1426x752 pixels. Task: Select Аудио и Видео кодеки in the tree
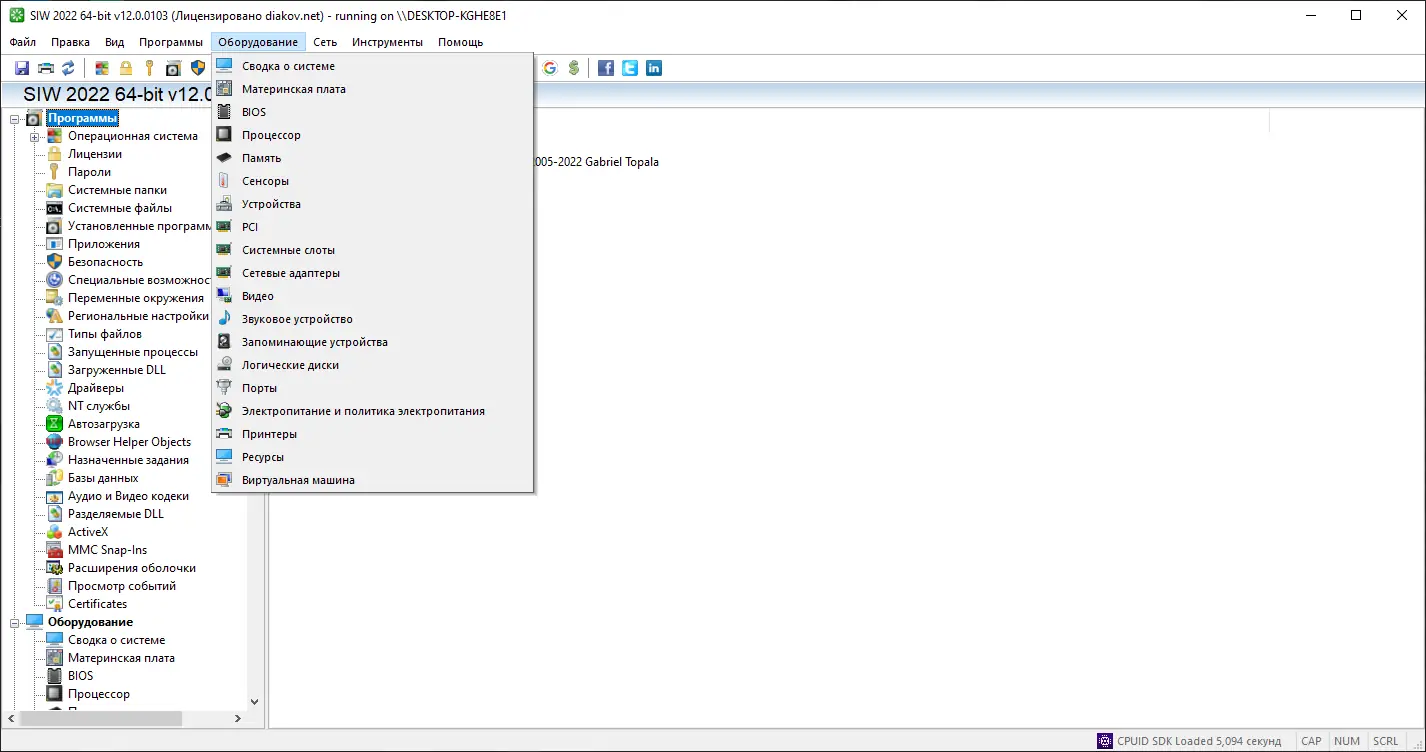point(129,496)
